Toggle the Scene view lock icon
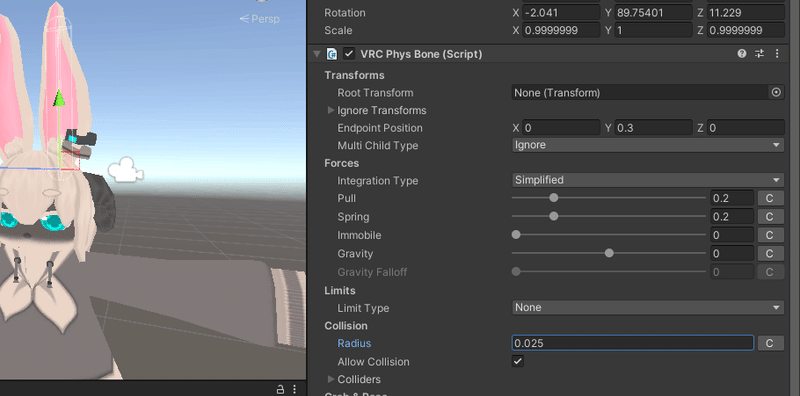 click(280, 389)
